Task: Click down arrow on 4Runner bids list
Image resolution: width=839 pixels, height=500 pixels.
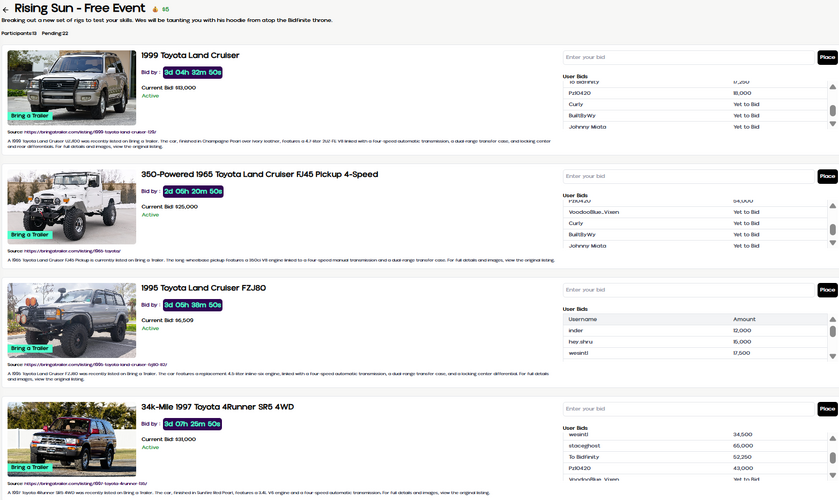Action: point(833,475)
